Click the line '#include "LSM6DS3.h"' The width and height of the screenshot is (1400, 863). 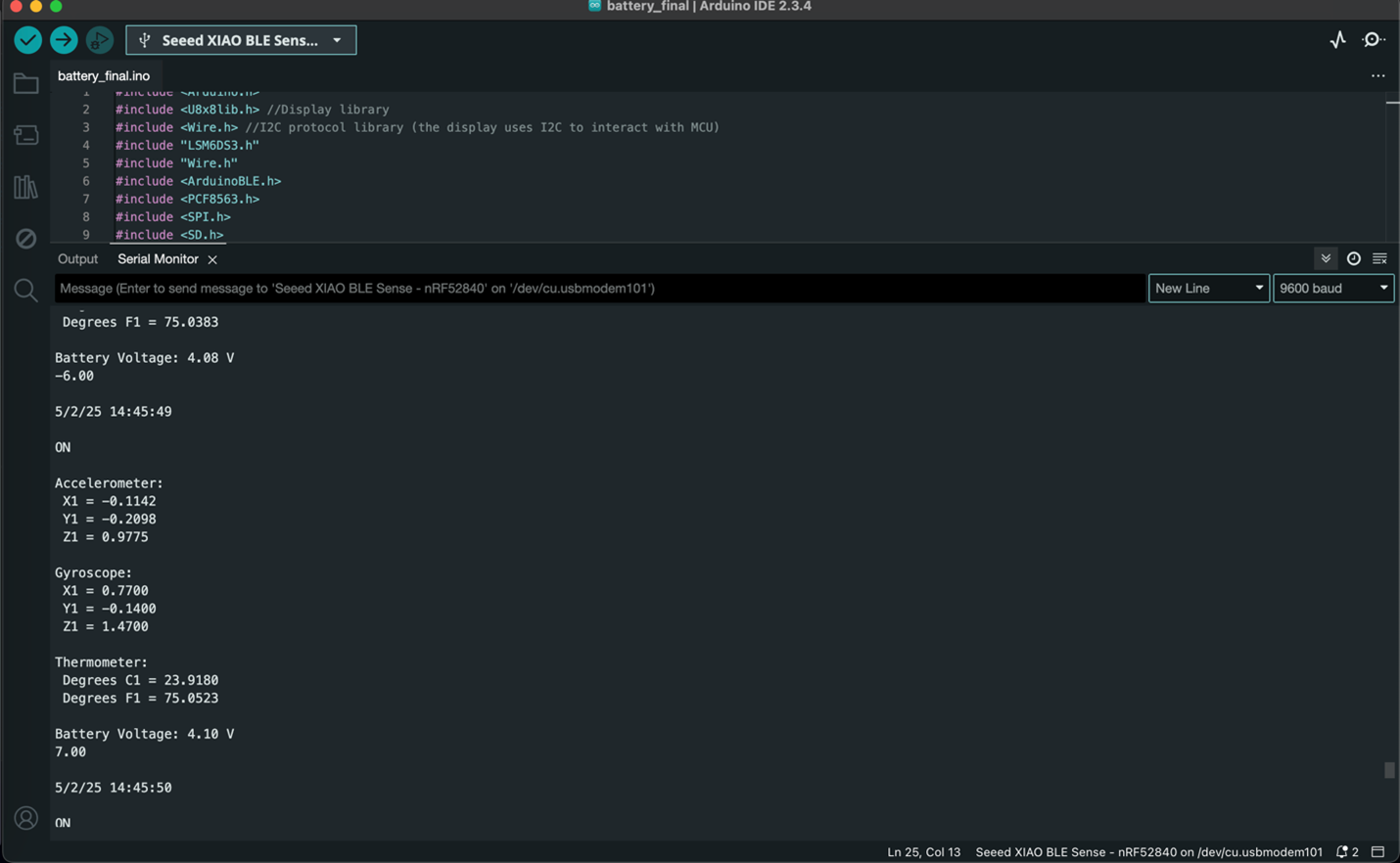(187, 145)
